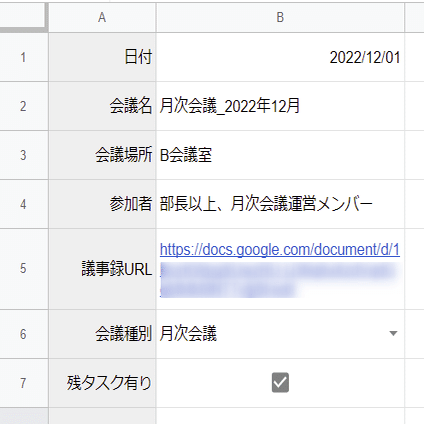Select column A header
This screenshot has height=424, width=424.
(102, 18)
